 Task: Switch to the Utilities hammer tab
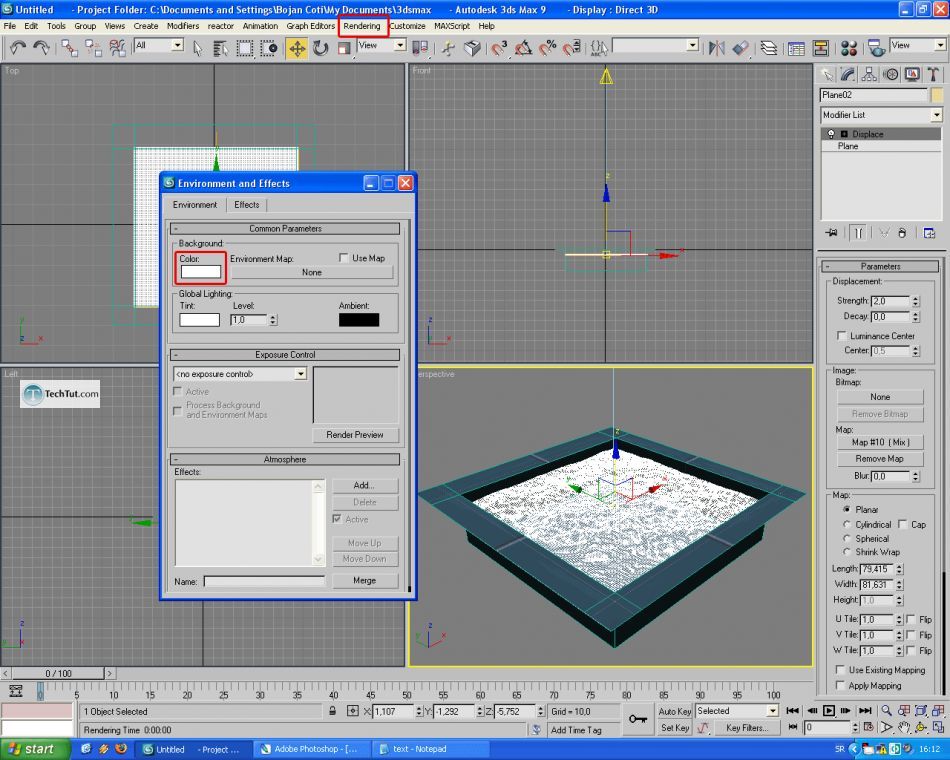933,75
